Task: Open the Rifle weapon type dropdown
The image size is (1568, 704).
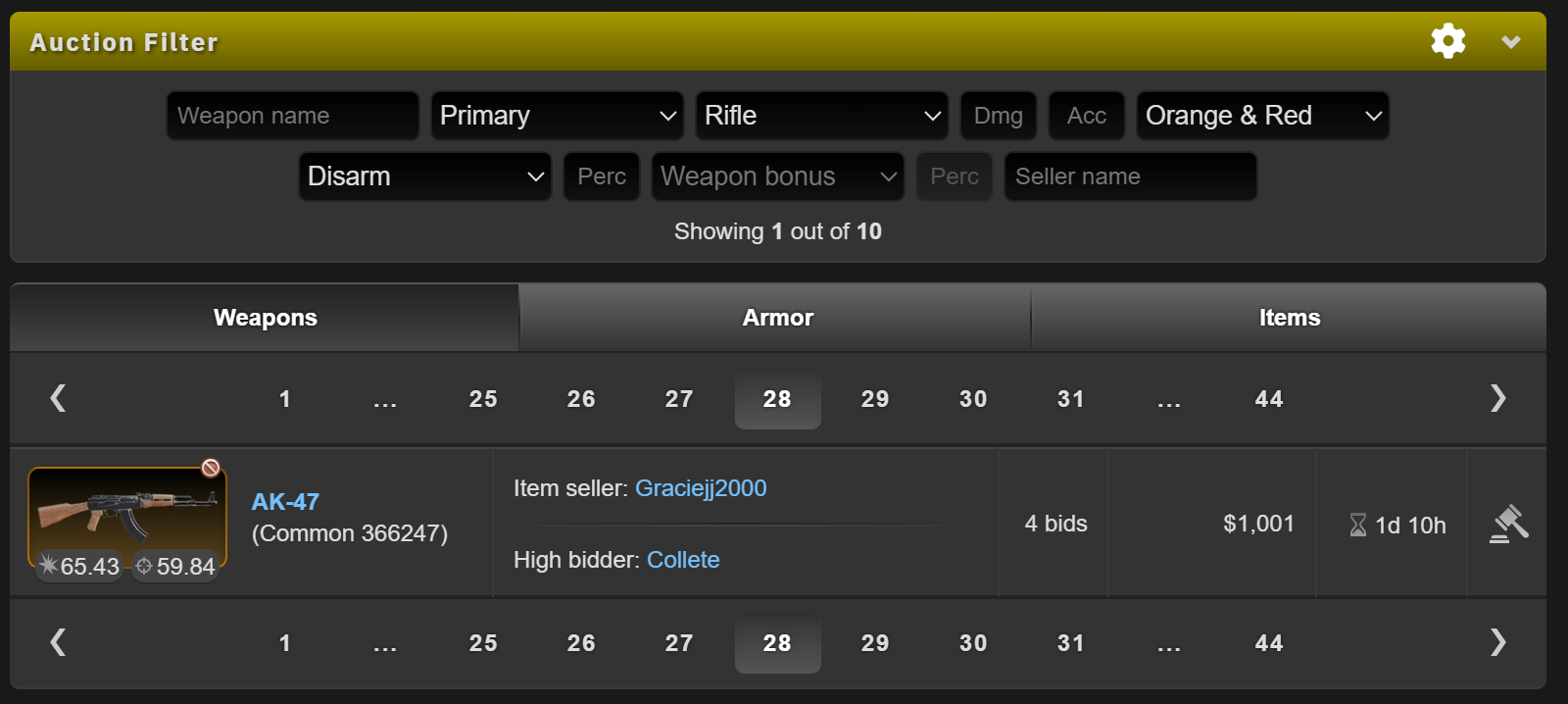Action: [x=821, y=115]
